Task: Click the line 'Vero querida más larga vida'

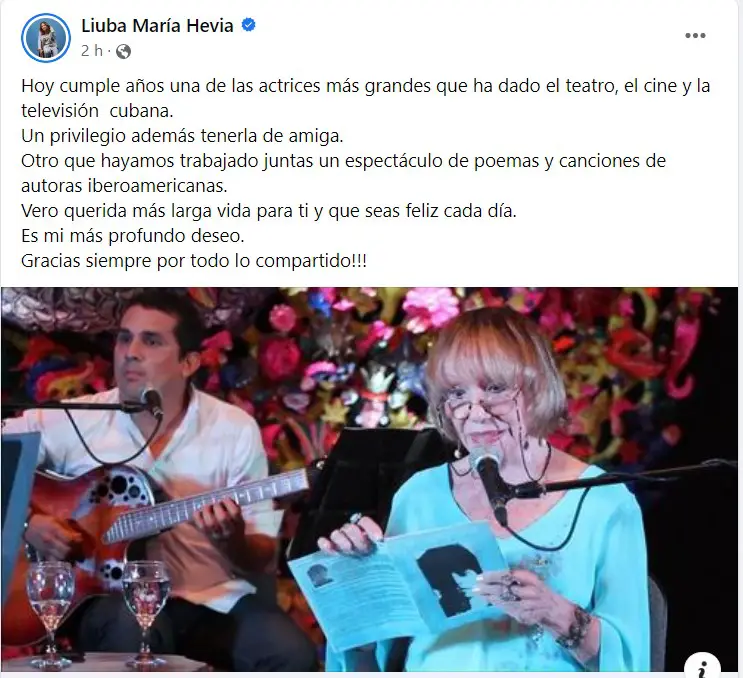Action: [x=269, y=211]
